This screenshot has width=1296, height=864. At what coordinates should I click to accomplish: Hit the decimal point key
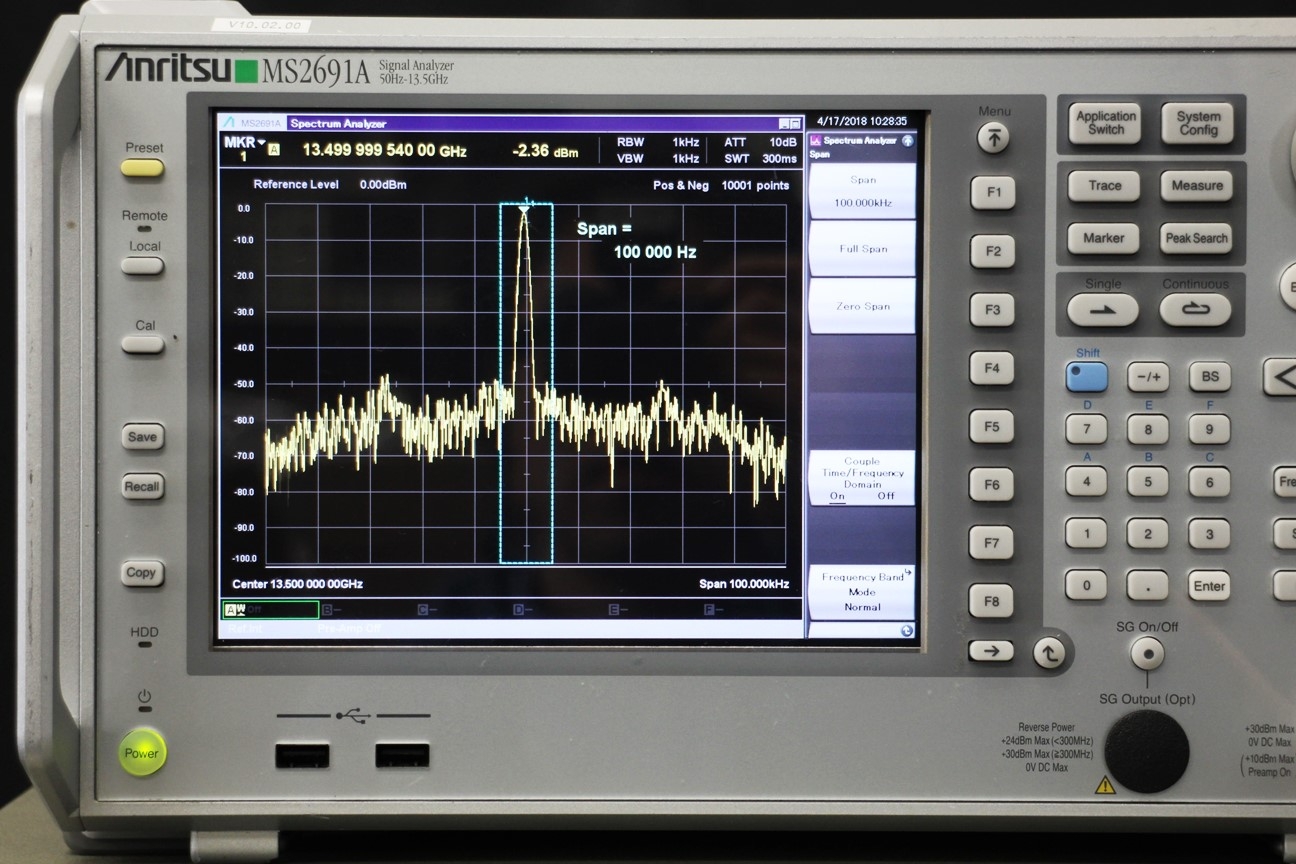[1148, 586]
